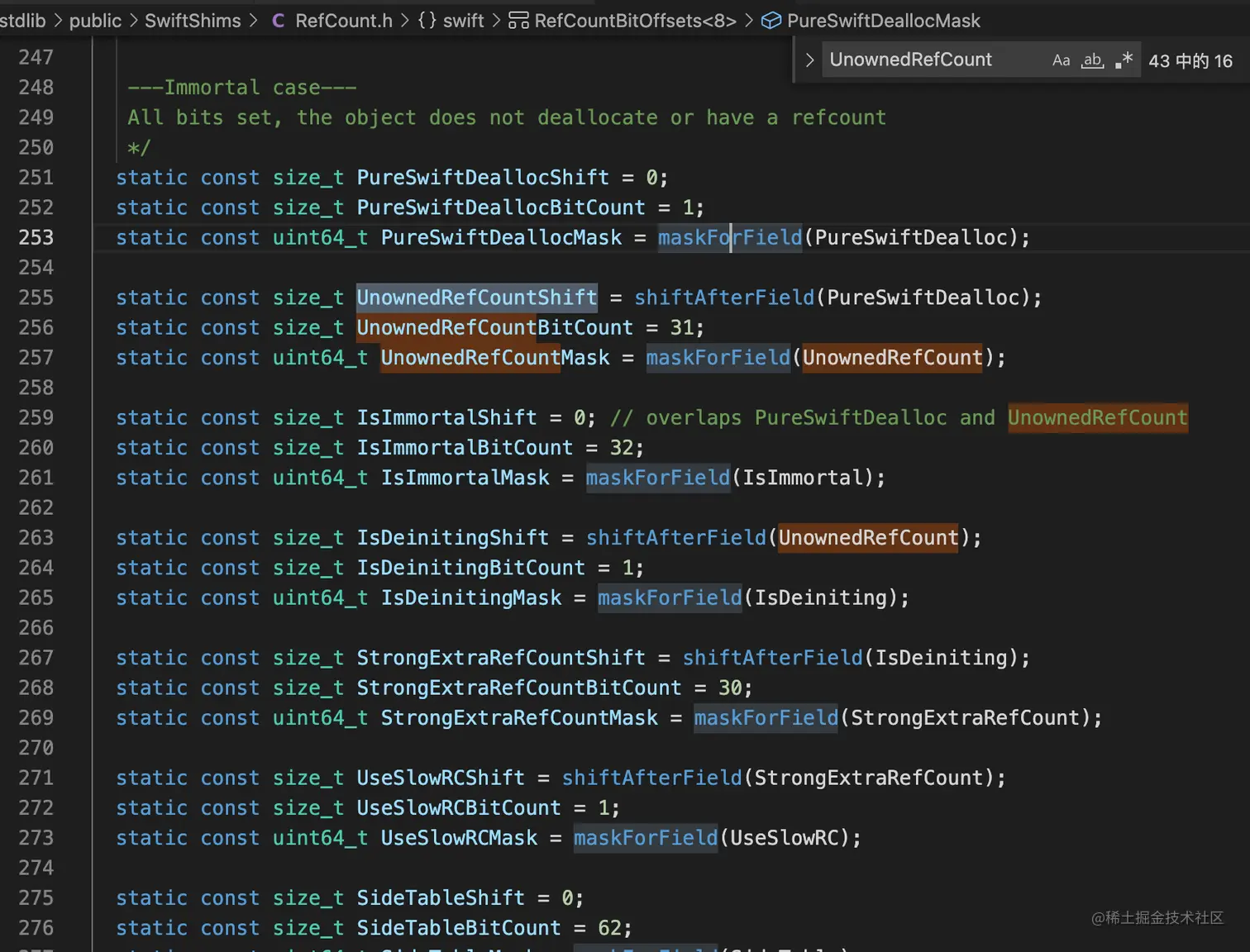Click line number 253 in the gutter
The width and height of the screenshot is (1250, 952).
pyautogui.click(x=36, y=237)
